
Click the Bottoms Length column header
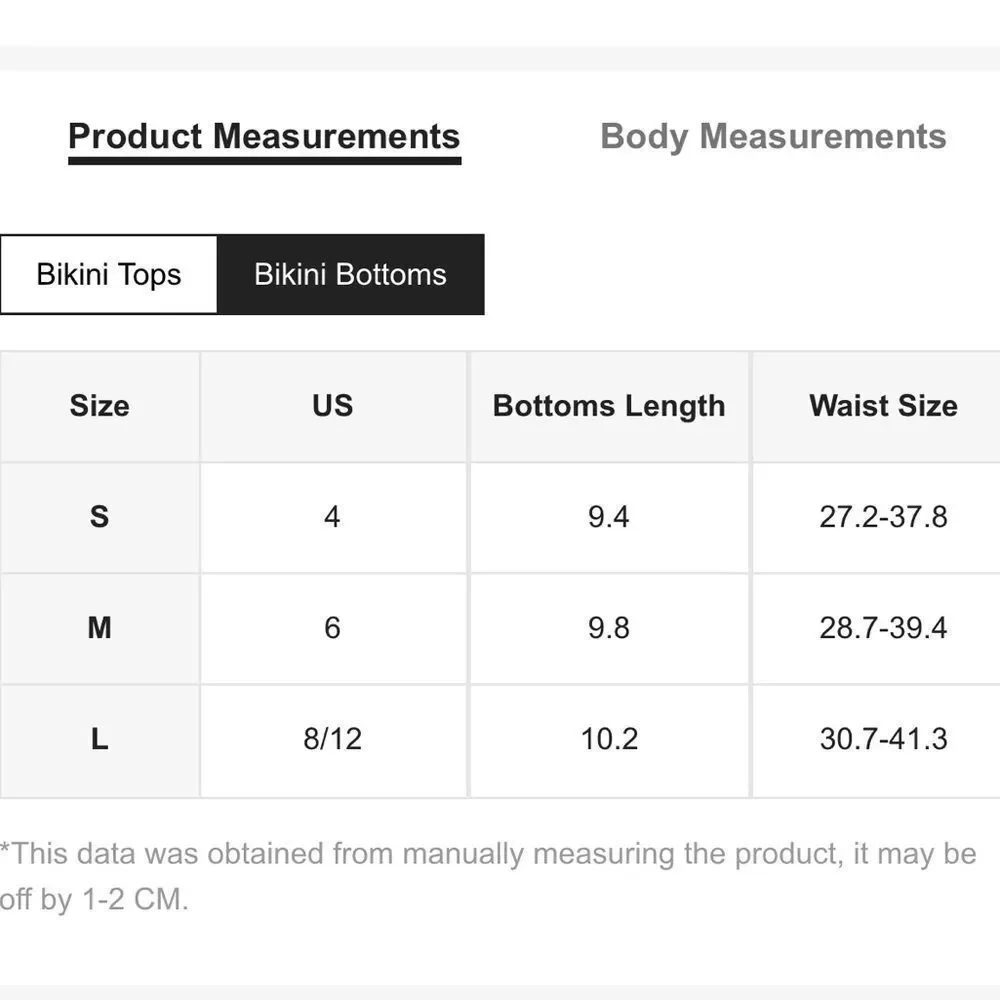tap(609, 406)
